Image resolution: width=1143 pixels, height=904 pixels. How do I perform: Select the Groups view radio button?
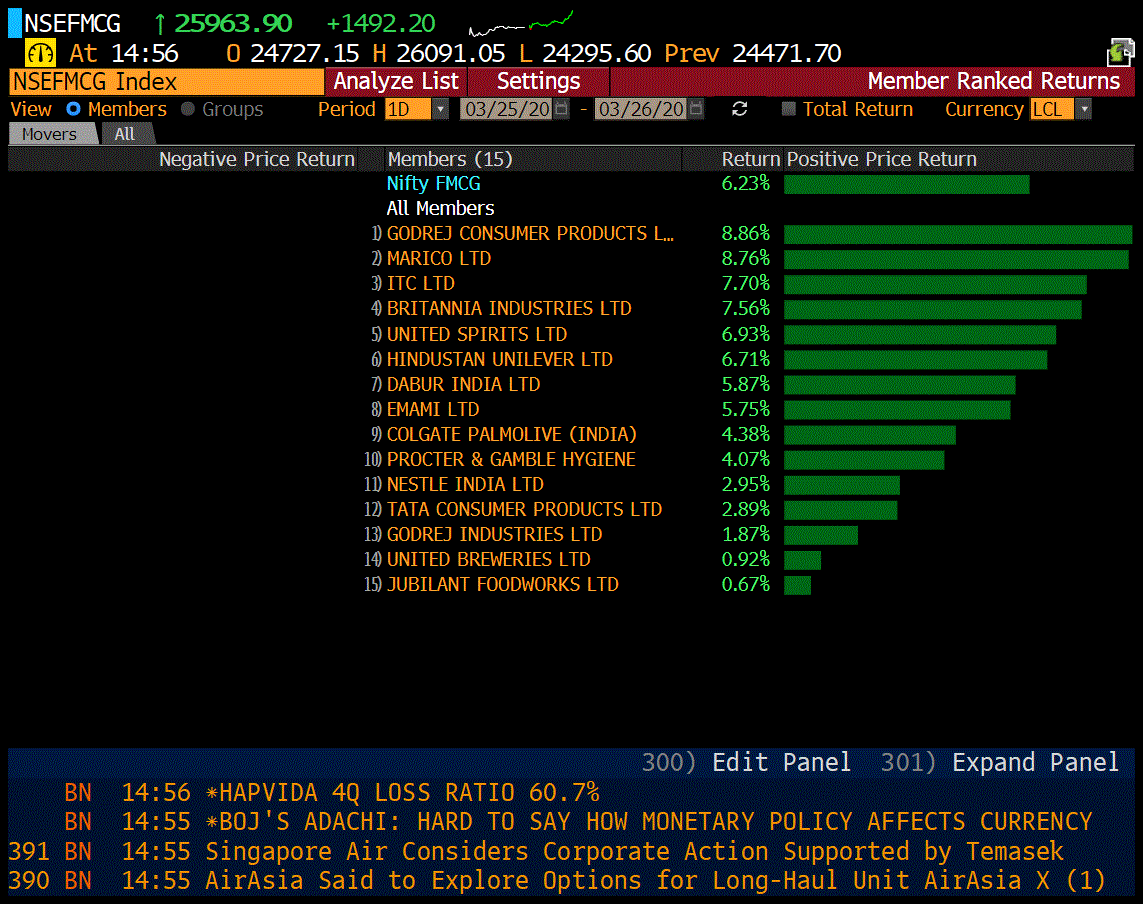188,109
